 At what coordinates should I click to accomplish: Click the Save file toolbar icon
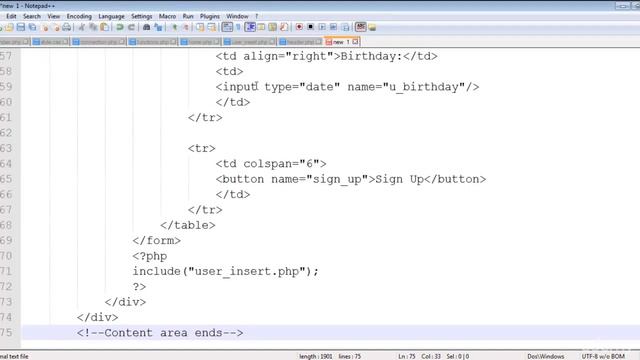coord(20,27)
